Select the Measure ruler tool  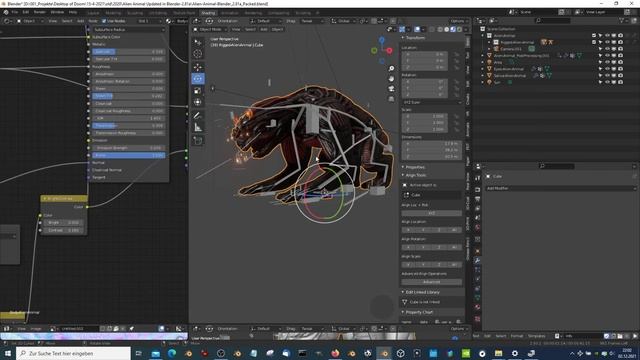click(x=198, y=127)
